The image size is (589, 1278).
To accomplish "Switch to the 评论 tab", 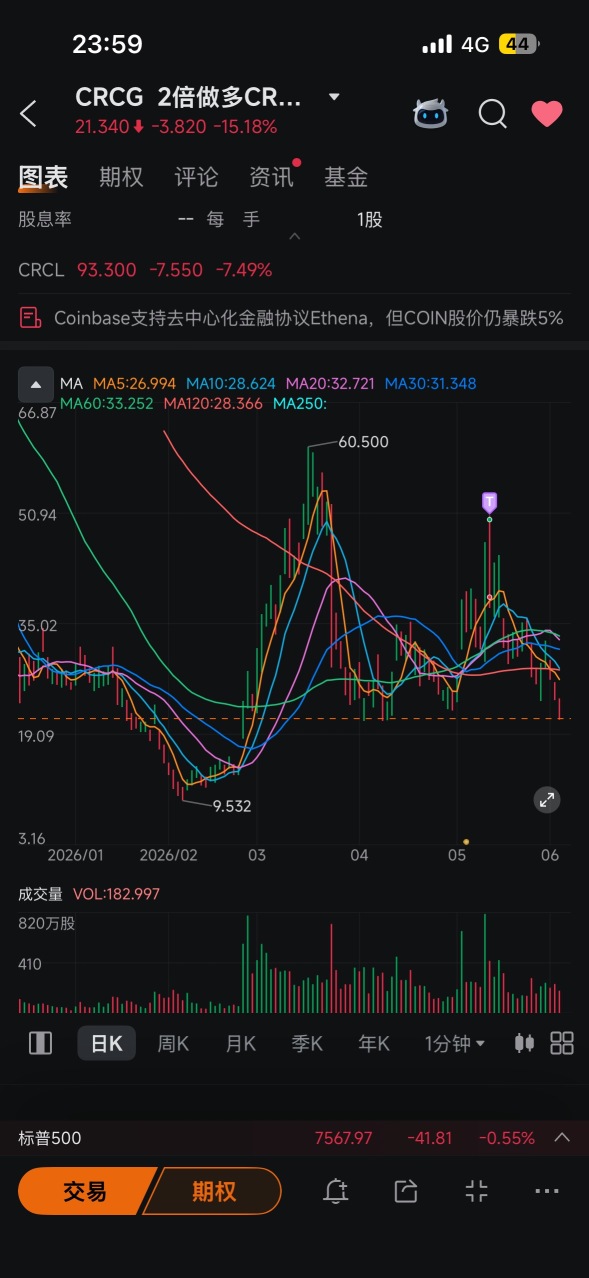I will coord(196,177).
